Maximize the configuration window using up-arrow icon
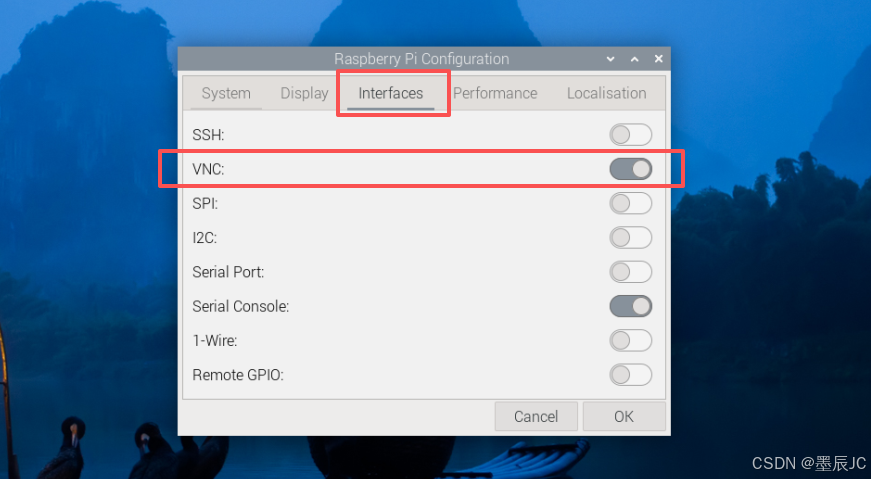 click(x=634, y=59)
